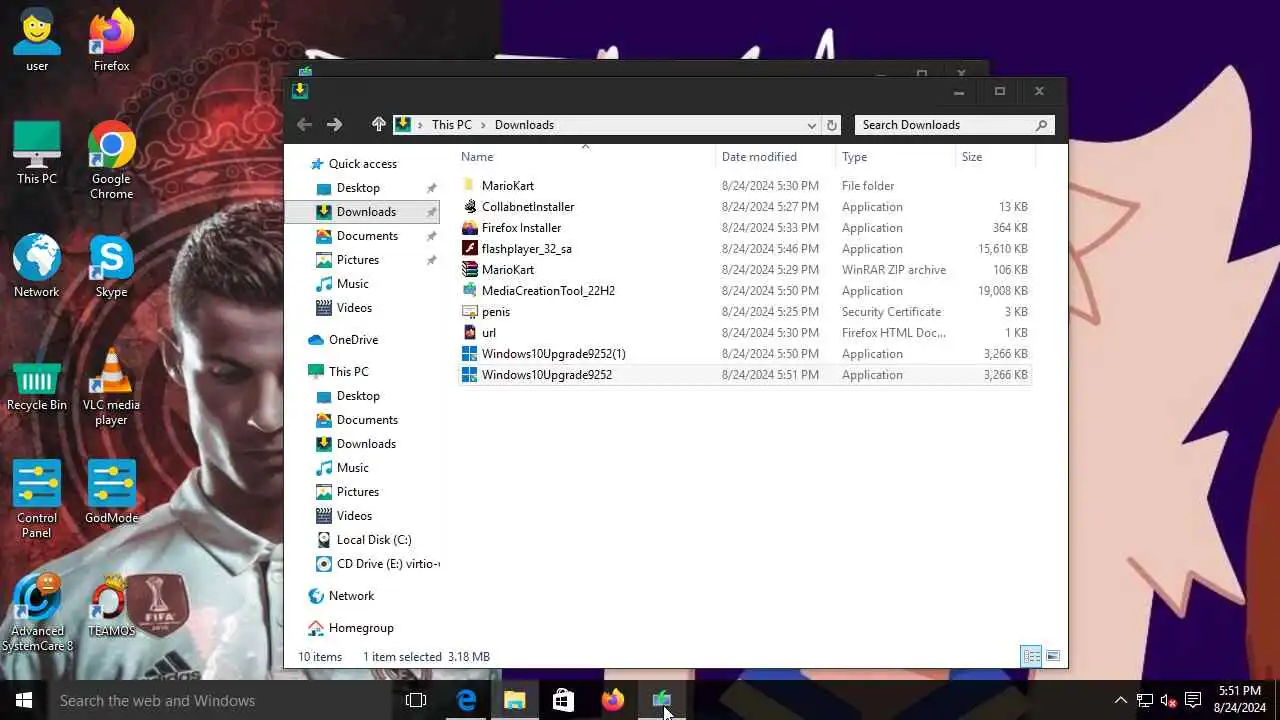Click the 19,008 KB size cell
This screenshot has width=1280, height=720.
tap(1003, 291)
